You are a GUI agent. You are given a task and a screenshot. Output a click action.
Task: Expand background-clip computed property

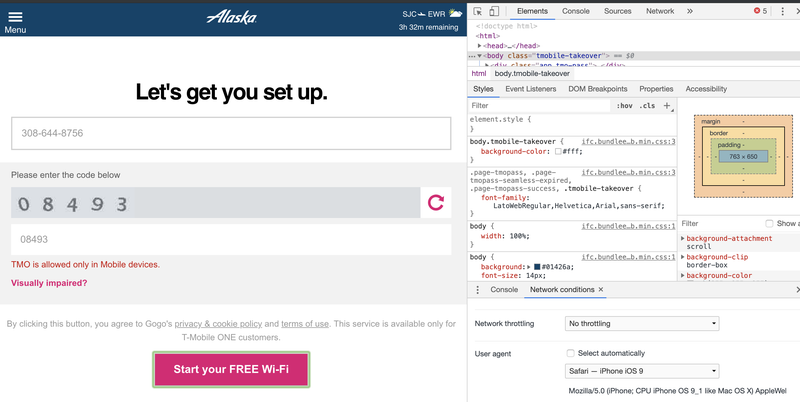point(683,257)
